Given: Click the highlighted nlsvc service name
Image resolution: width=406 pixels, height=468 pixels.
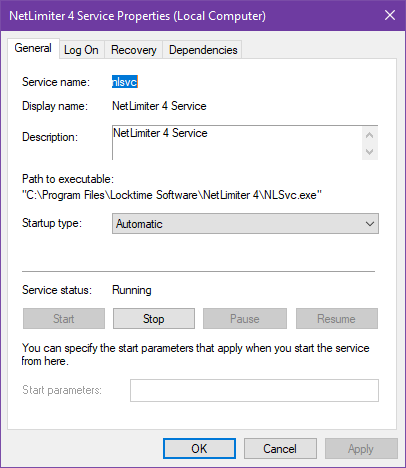Looking at the screenshot, I should click(125, 82).
